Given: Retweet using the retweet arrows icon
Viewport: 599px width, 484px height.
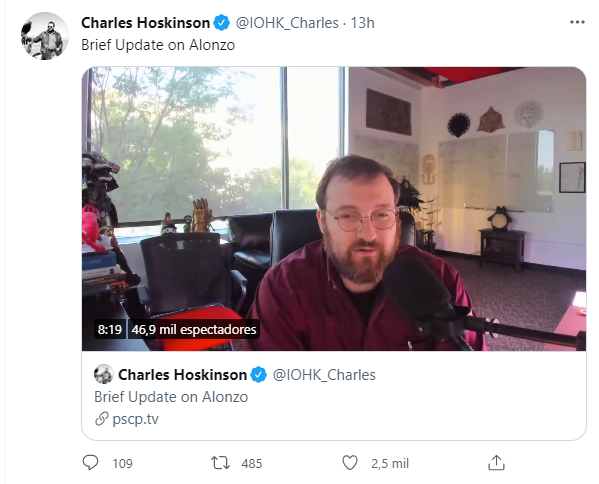Looking at the screenshot, I should (x=220, y=463).
